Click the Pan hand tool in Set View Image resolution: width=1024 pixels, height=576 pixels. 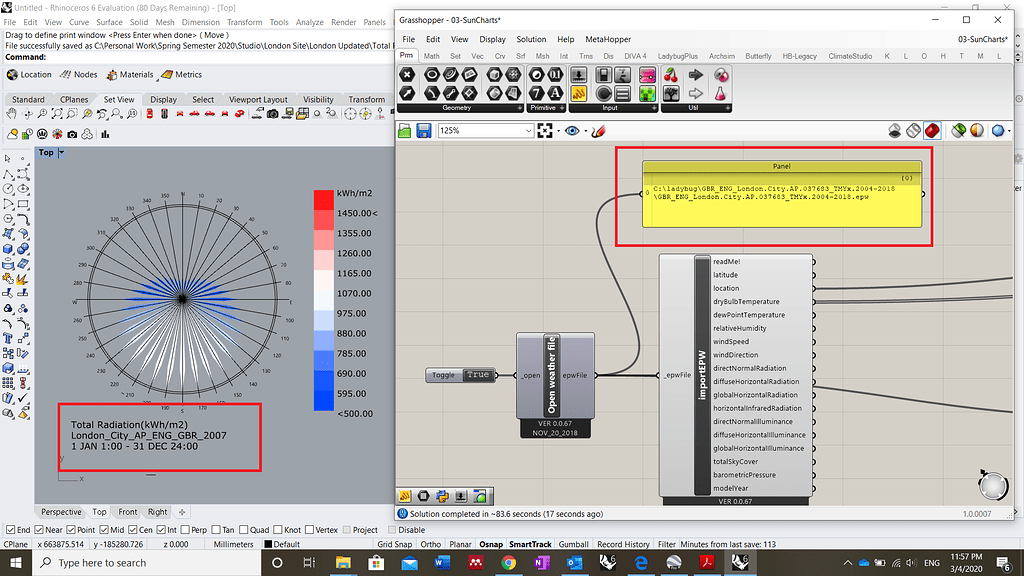12,115
